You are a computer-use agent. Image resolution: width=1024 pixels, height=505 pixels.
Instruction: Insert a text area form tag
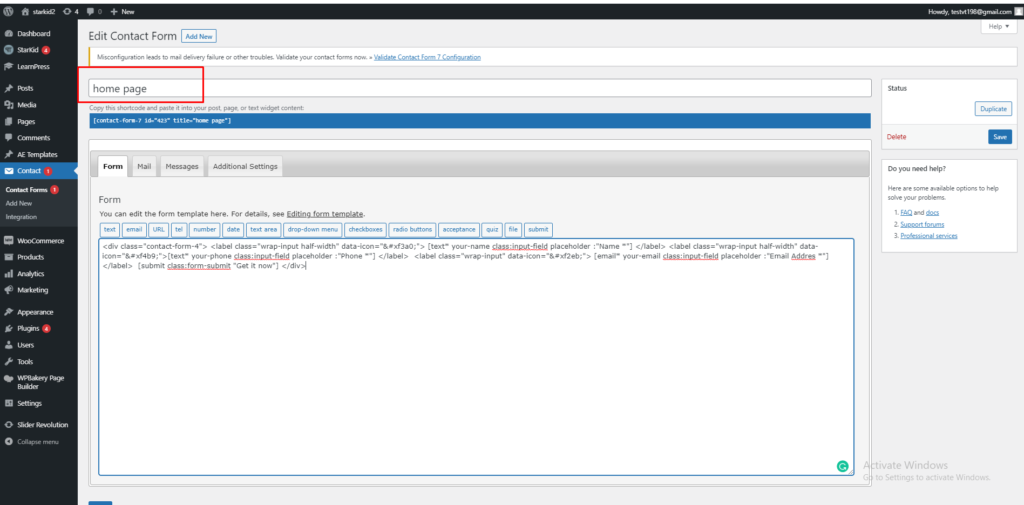click(x=264, y=229)
